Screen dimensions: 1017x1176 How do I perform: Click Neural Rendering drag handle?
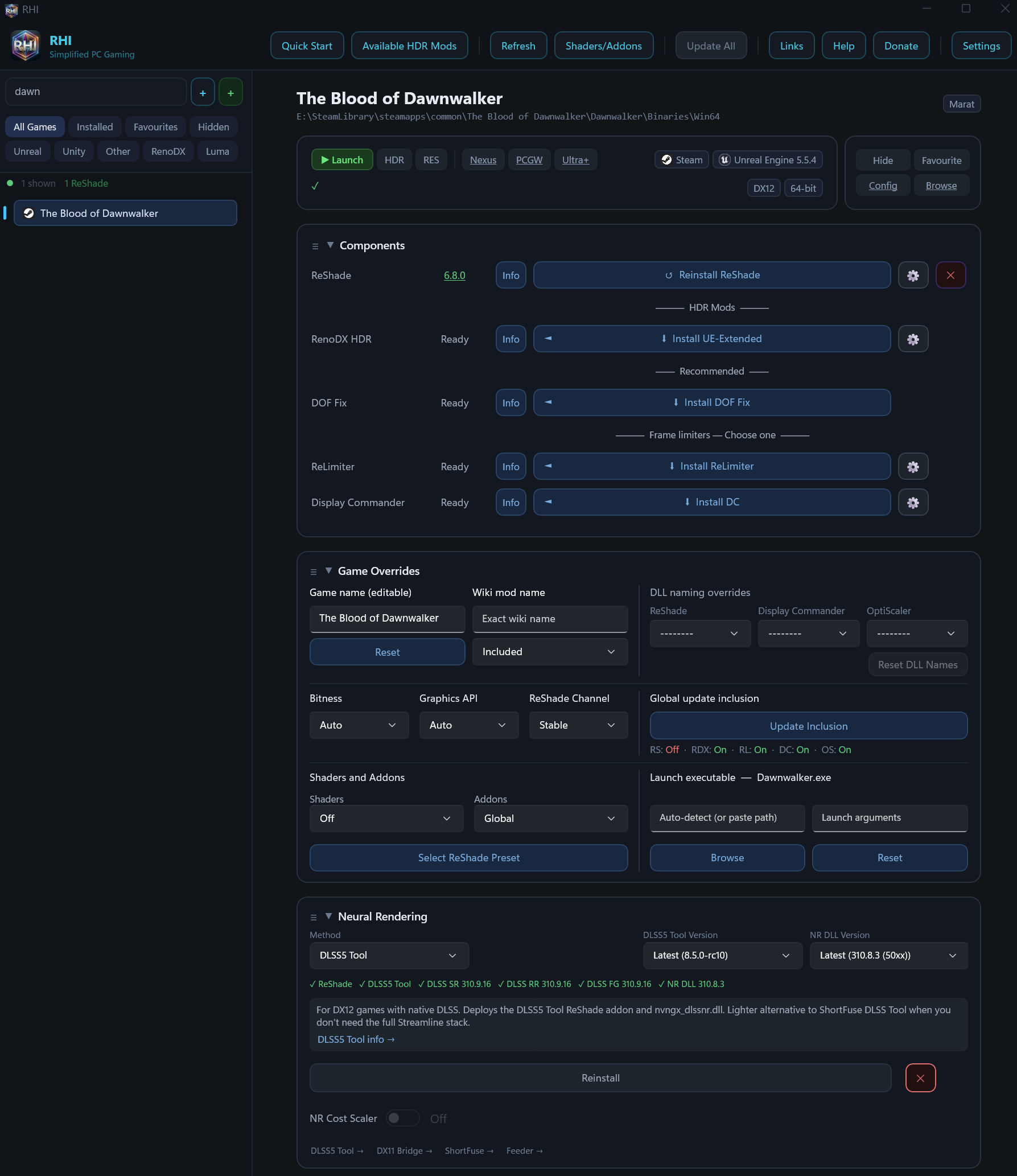pos(314,917)
